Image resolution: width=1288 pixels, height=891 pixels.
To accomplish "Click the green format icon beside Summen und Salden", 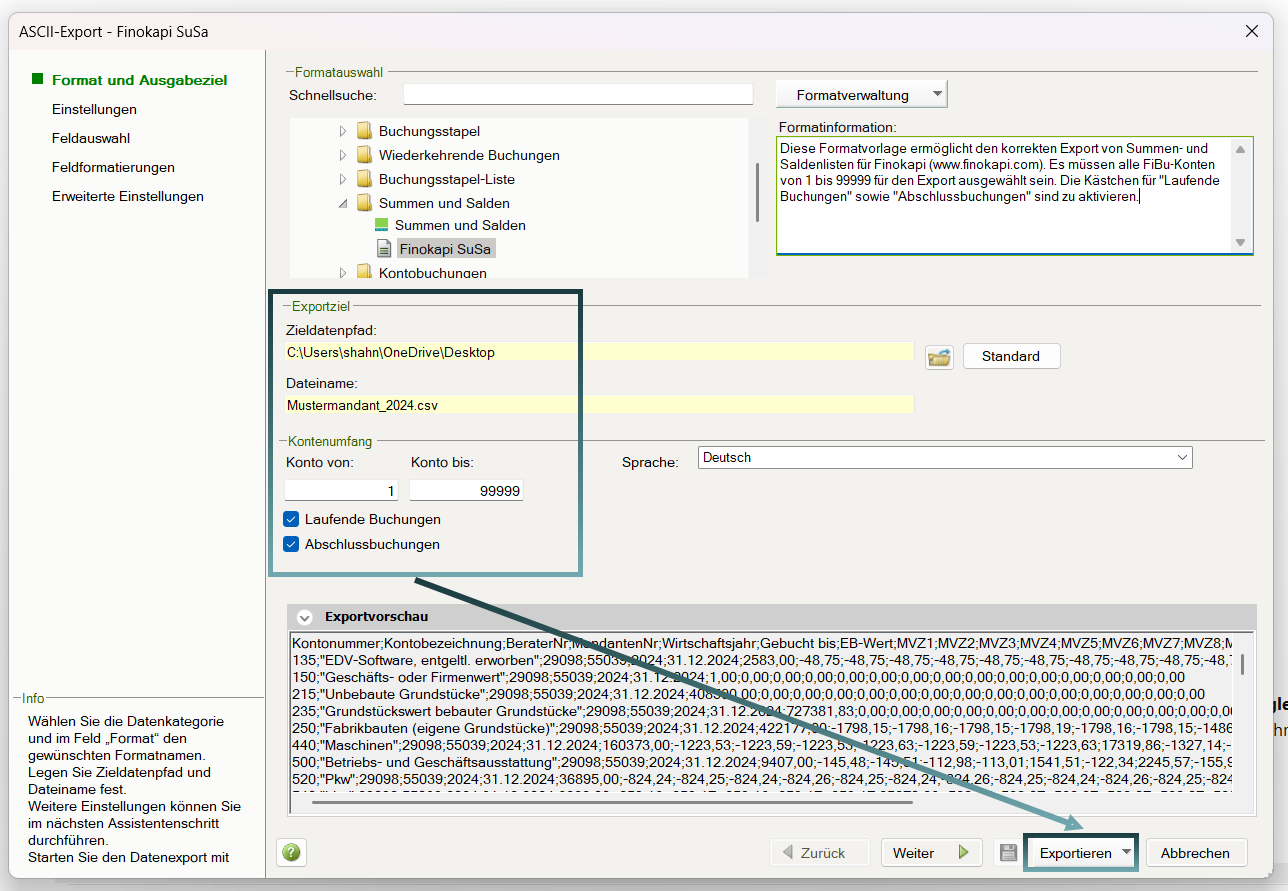I will point(381,225).
